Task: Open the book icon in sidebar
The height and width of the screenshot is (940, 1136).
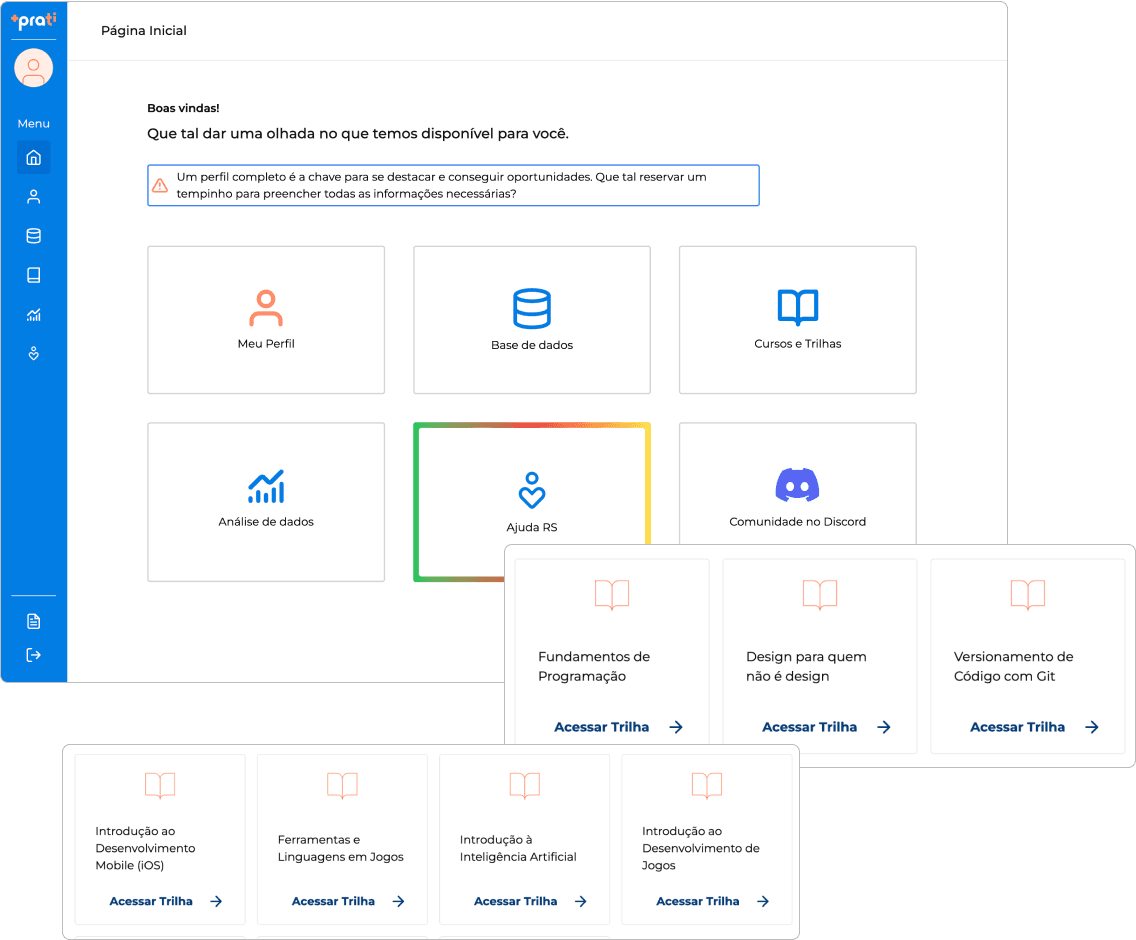Action: (33, 275)
